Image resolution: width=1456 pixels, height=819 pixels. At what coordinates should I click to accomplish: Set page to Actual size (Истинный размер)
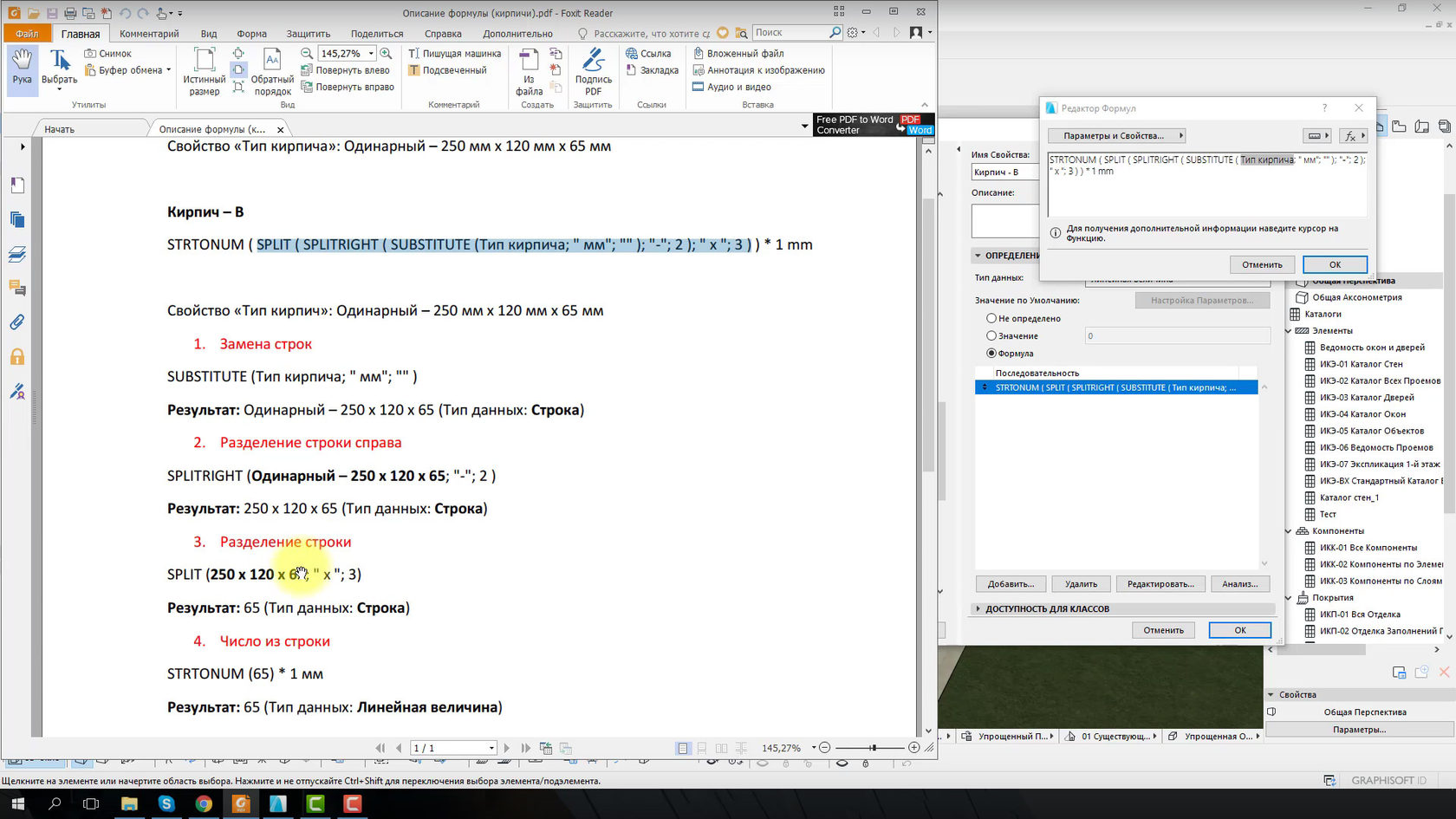tap(205, 71)
